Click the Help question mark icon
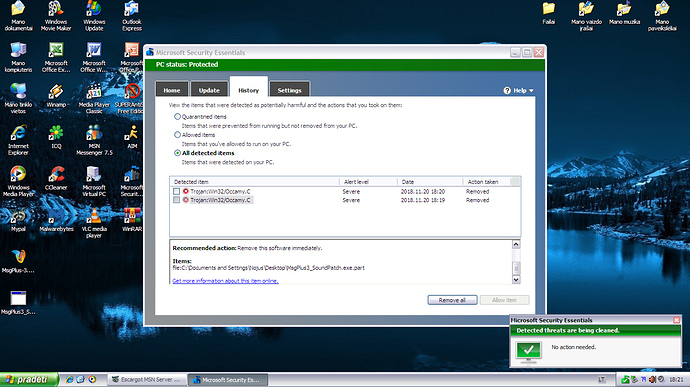The height and width of the screenshot is (387, 690). [507, 90]
